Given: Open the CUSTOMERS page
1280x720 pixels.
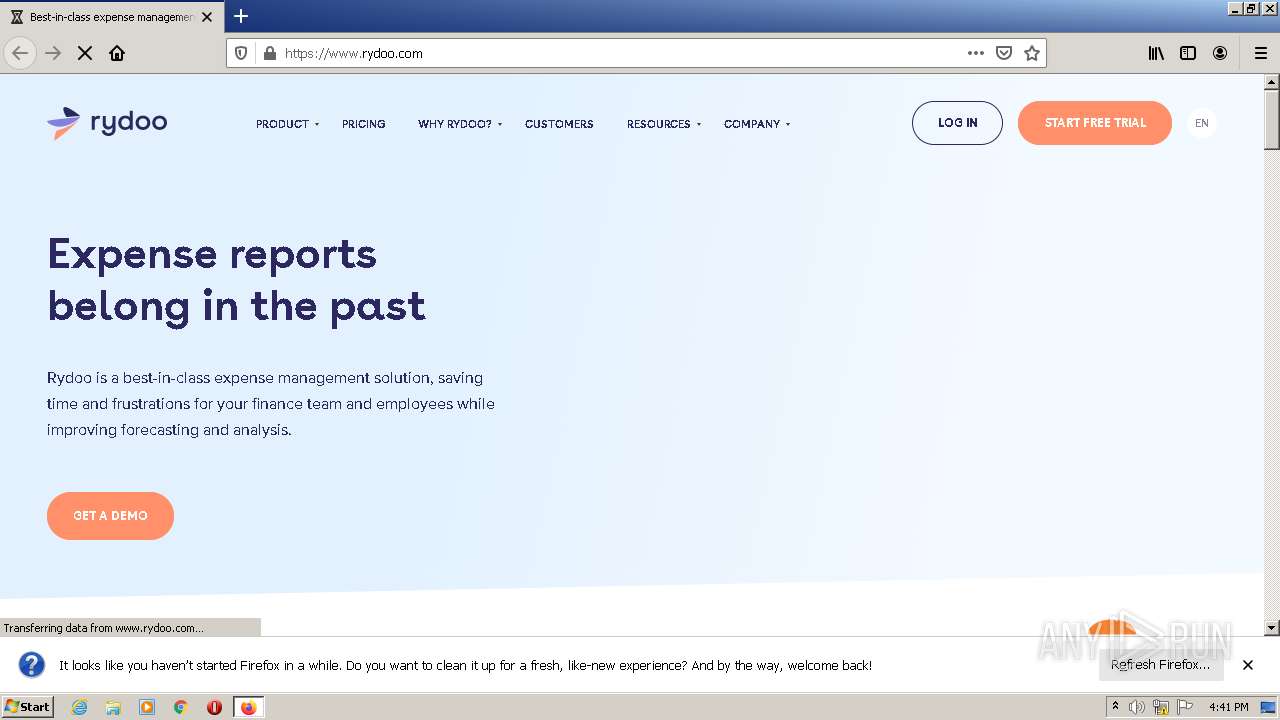Looking at the screenshot, I should tap(559, 124).
